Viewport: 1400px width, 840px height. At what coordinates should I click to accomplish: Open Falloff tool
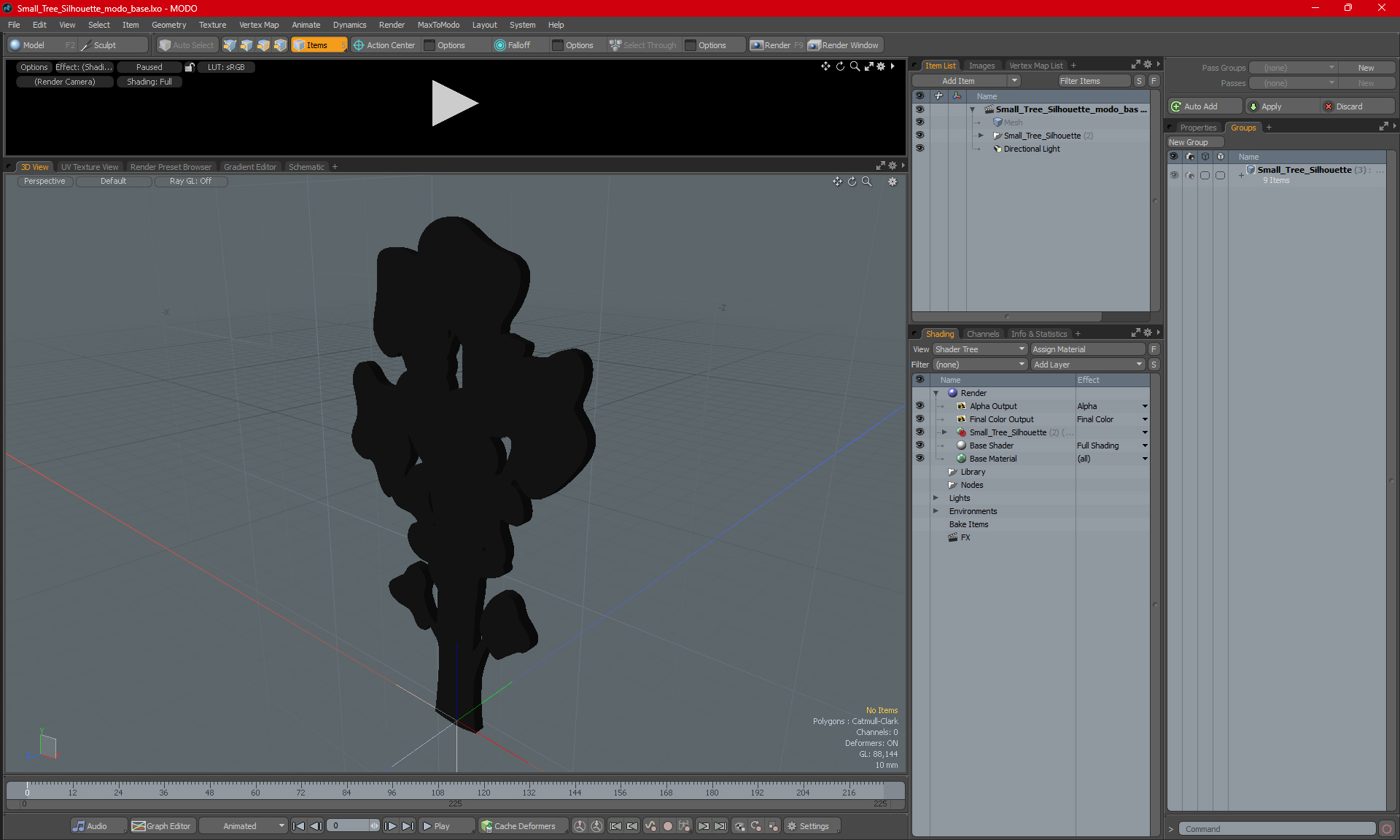pos(513,45)
